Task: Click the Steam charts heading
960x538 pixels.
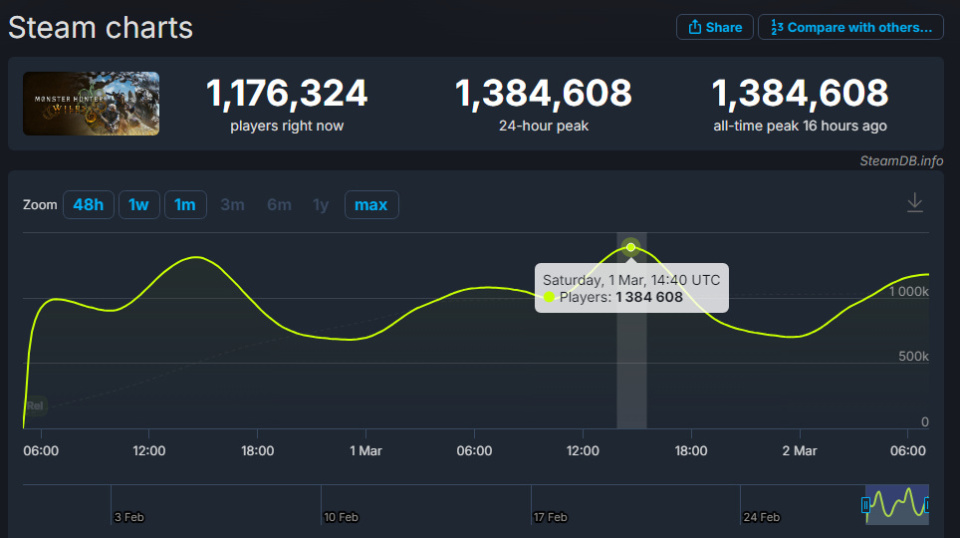Action: pos(100,28)
